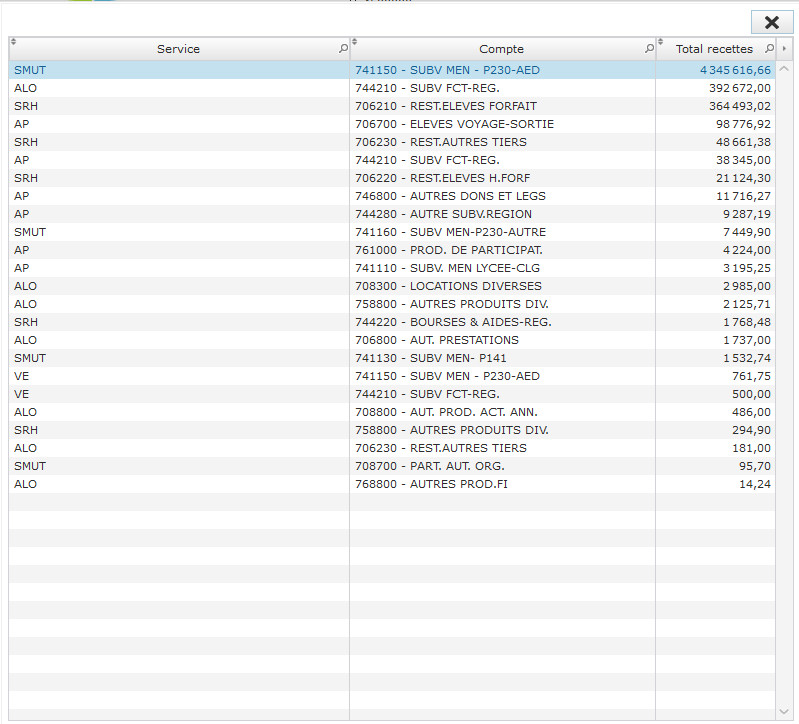
Task: Close the window with the X button
Action: pos(771,22)
